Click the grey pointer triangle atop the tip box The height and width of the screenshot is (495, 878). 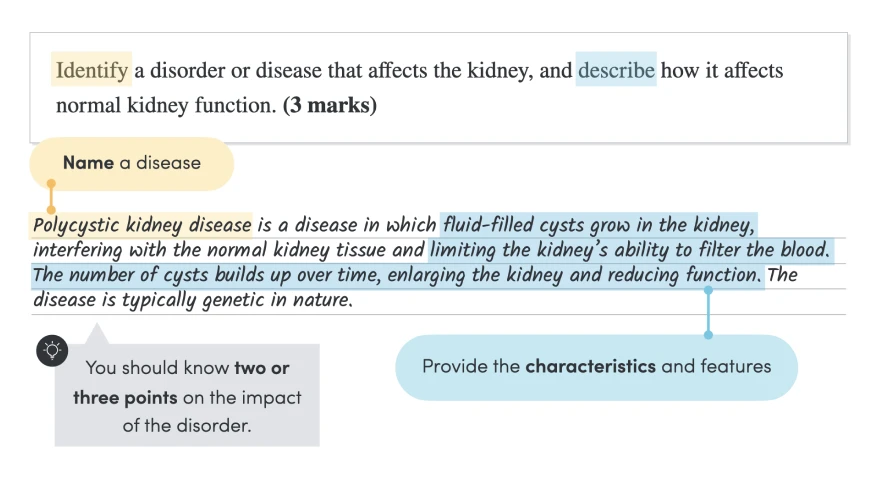coord(97,334)
